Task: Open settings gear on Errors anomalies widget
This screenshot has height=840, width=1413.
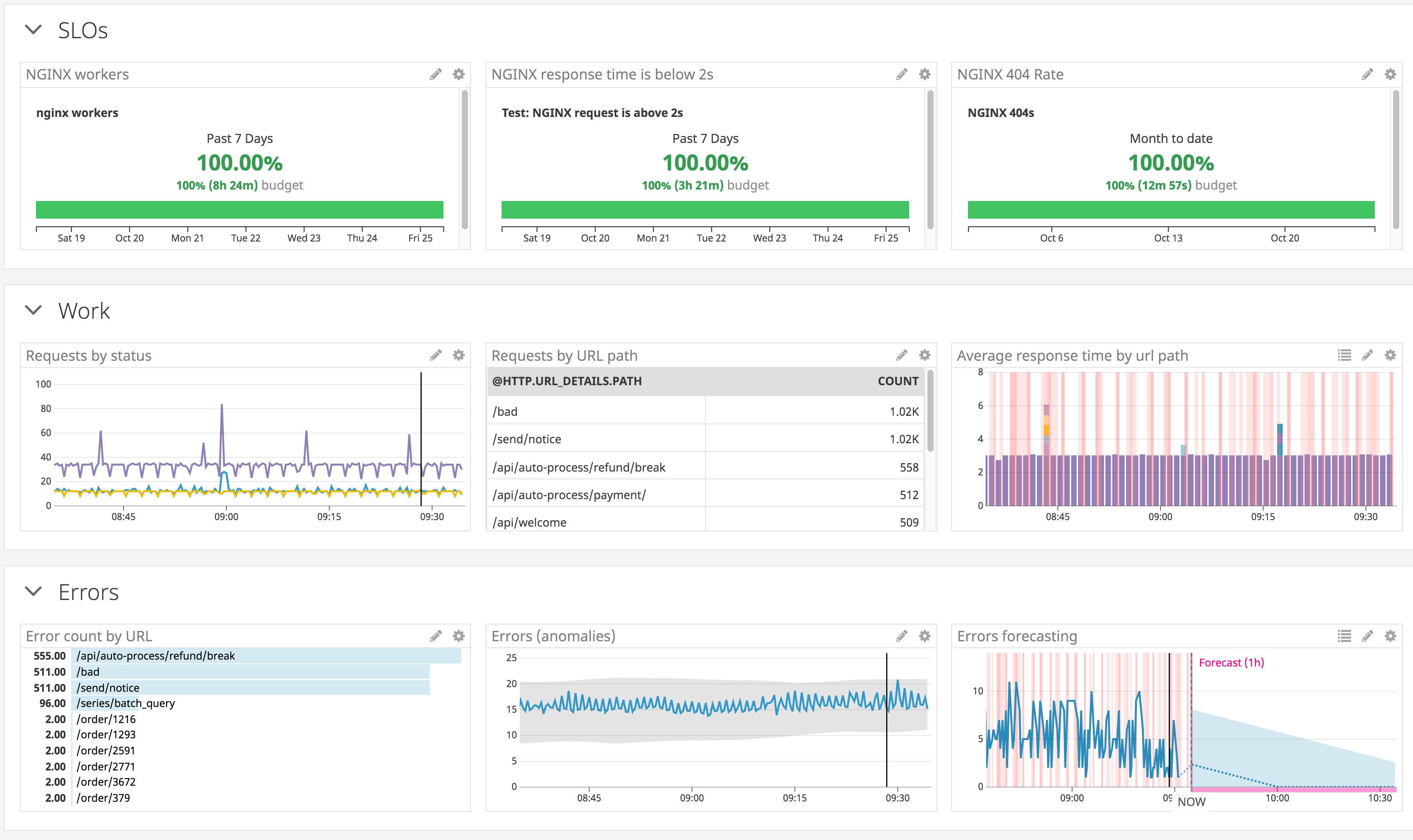Action: 924,636
